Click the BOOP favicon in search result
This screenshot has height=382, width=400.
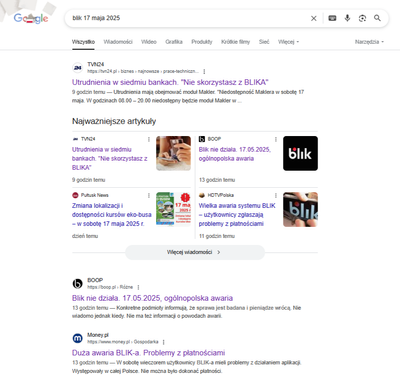click(x=78, y=284)
